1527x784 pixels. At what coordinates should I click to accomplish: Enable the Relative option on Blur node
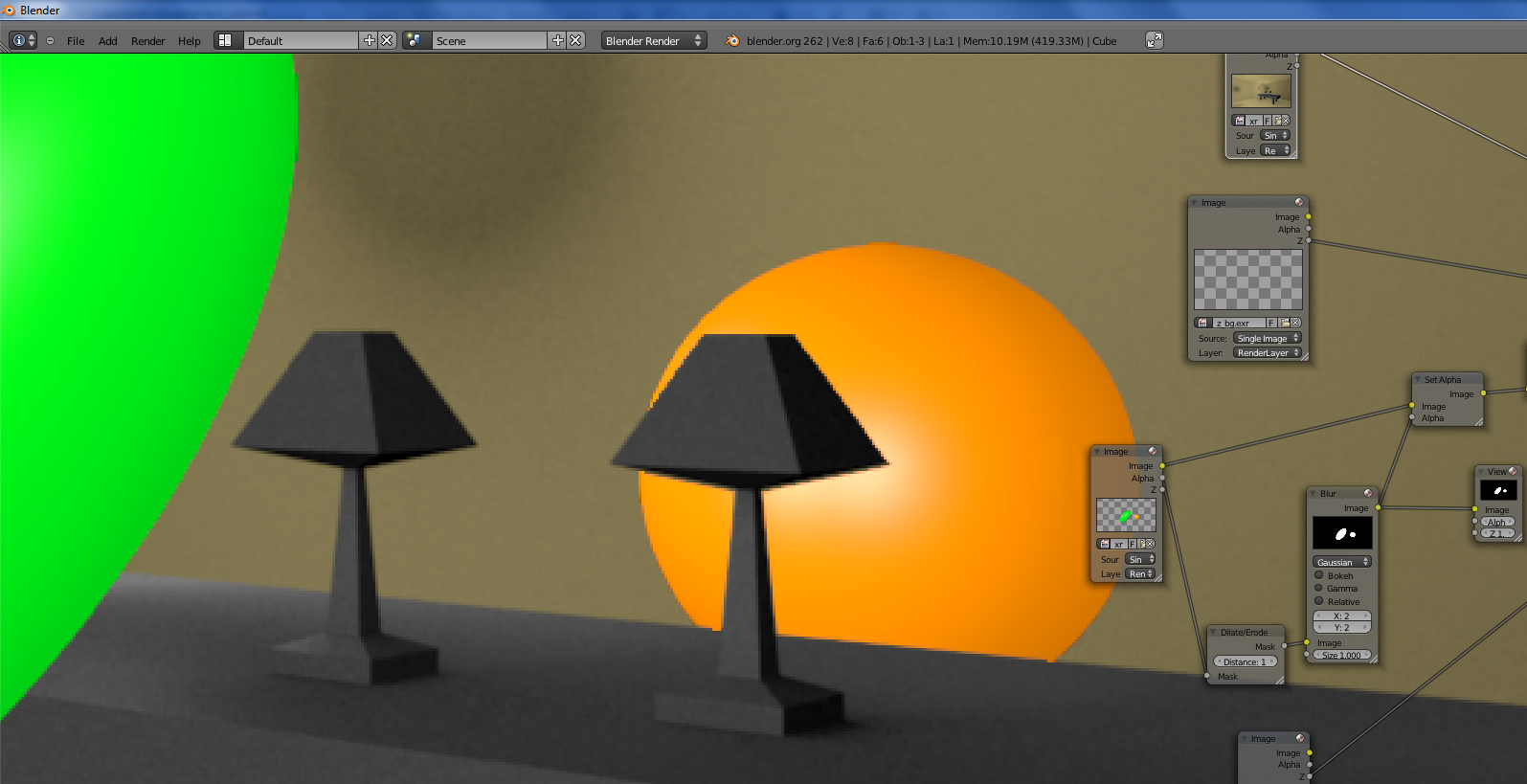click(x=1318, y=601)
